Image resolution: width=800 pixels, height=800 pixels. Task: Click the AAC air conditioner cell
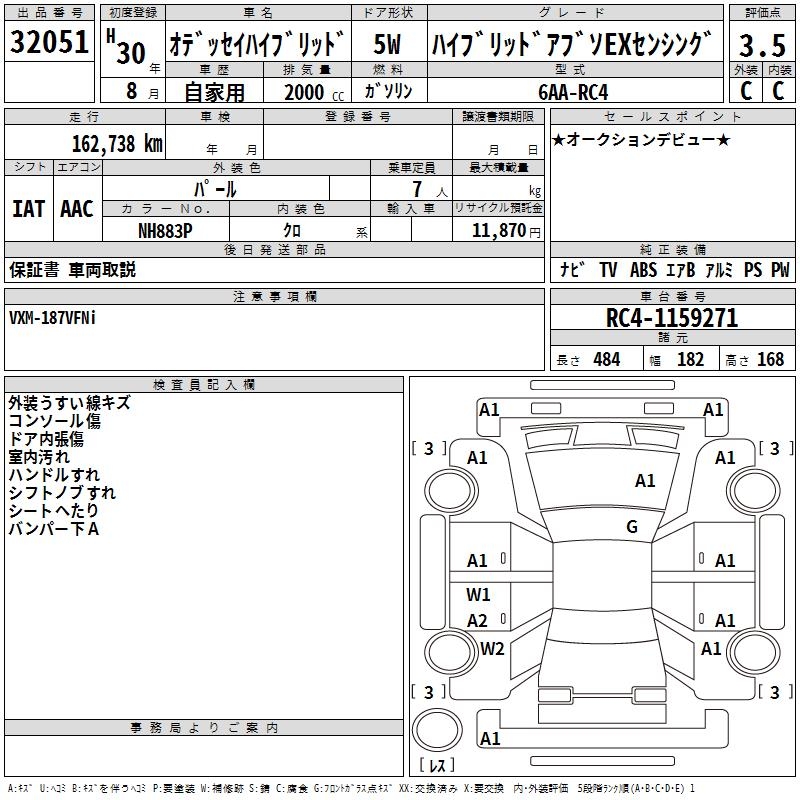tap(77, 209)
